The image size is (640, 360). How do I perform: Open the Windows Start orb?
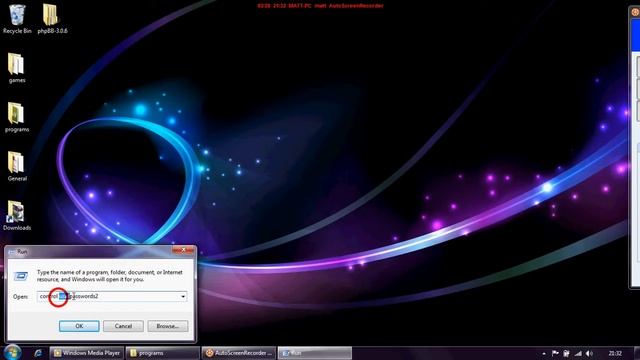click(12, 353)
